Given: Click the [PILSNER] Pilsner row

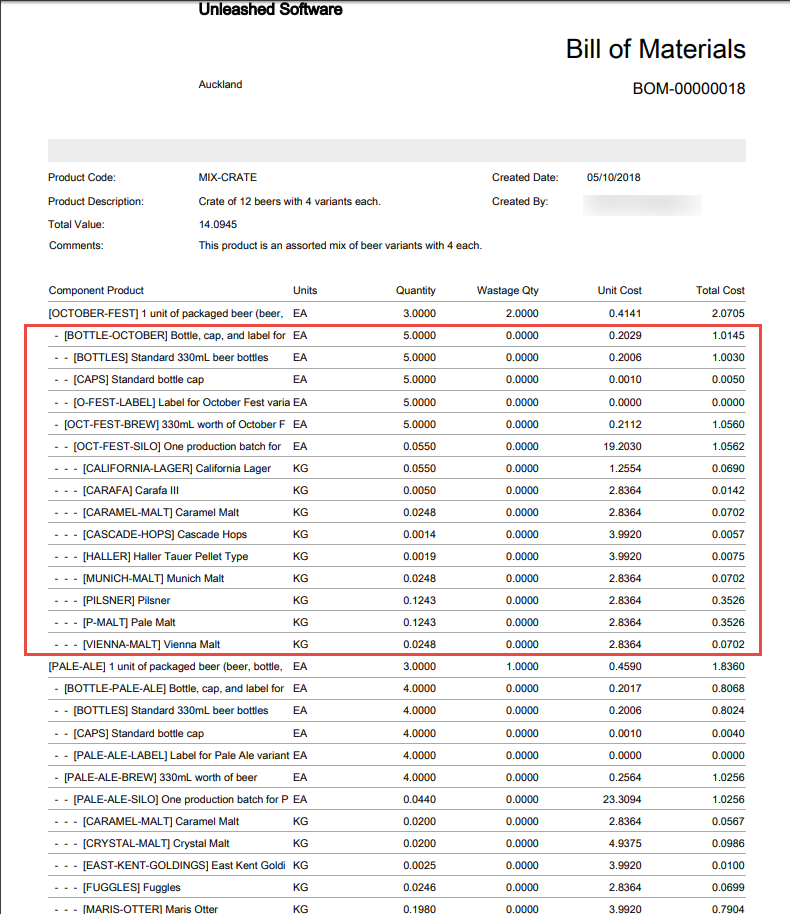Looking at the screenshot, I should point(396,600).
